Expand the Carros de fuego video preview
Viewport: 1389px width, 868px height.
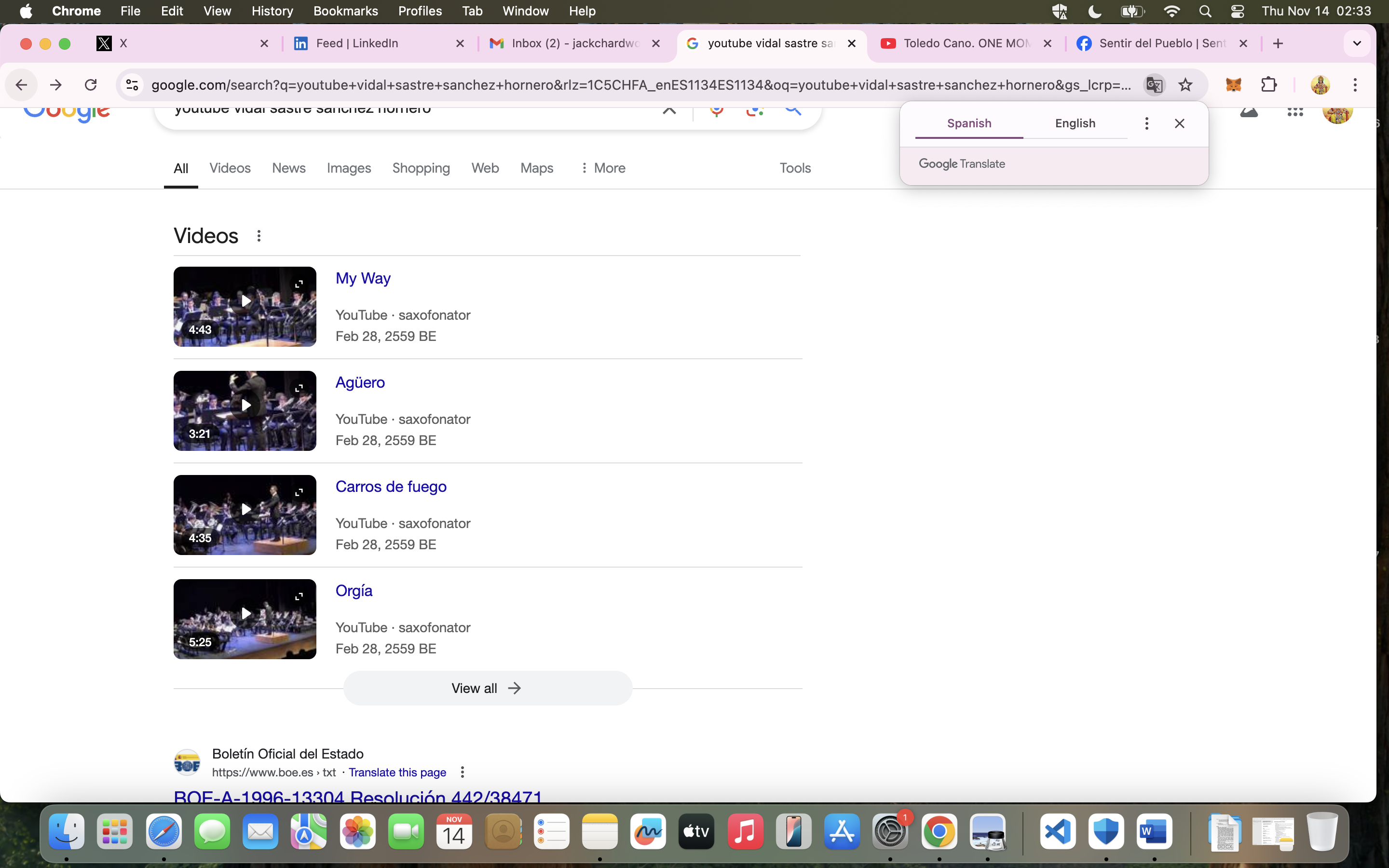tap(299, 492)
